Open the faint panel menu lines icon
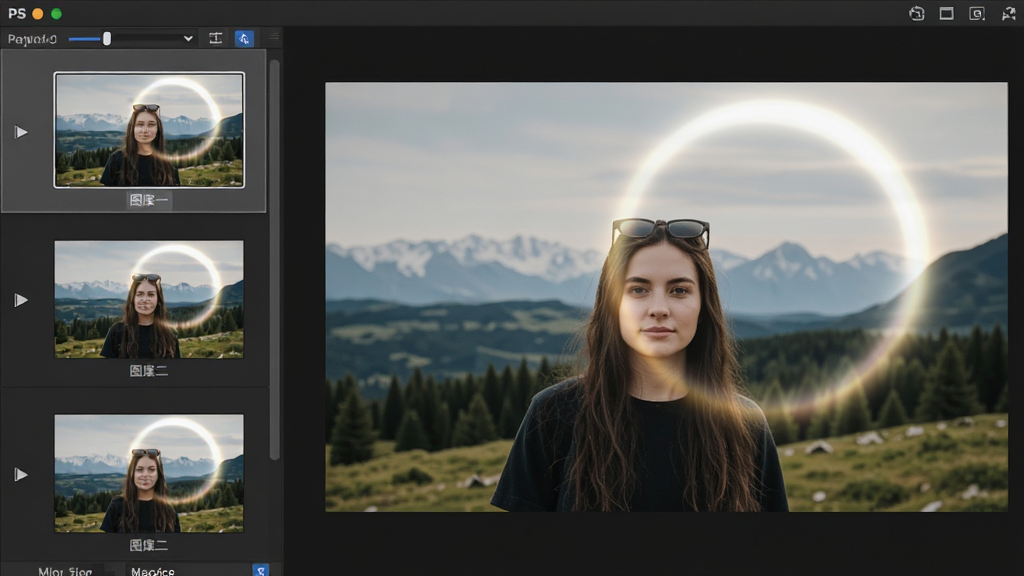The height and width of the screenshot is (576, 1024). click(274, 37)
